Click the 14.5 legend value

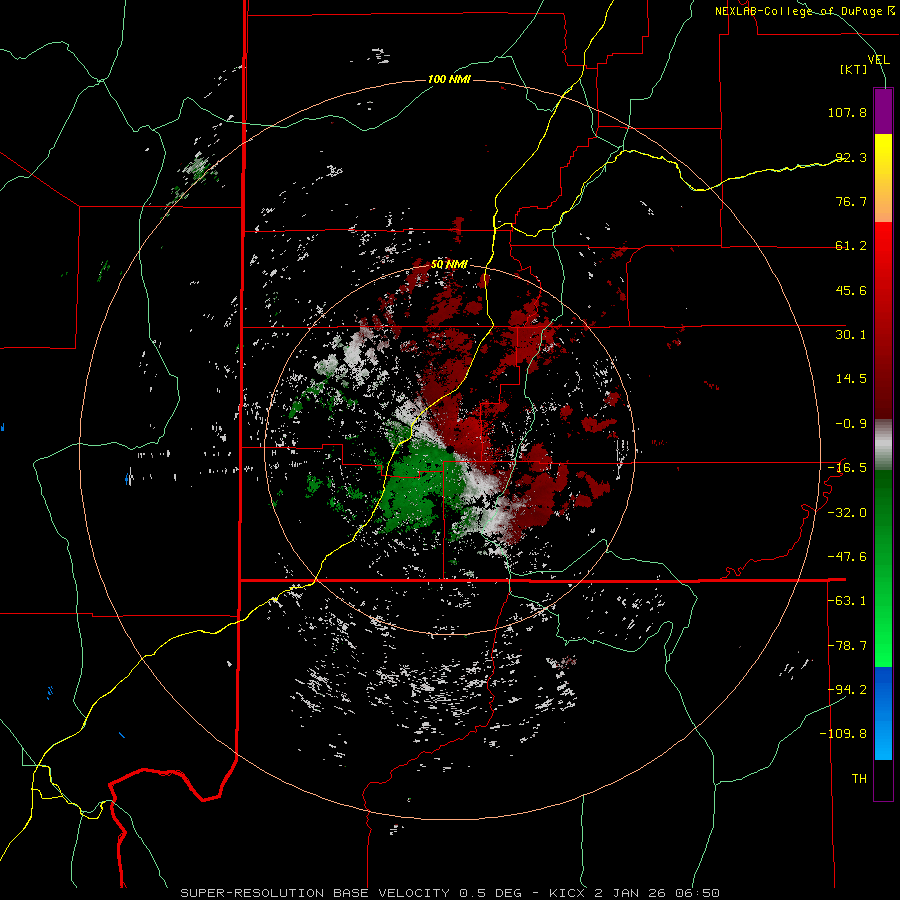pos(851,379)
